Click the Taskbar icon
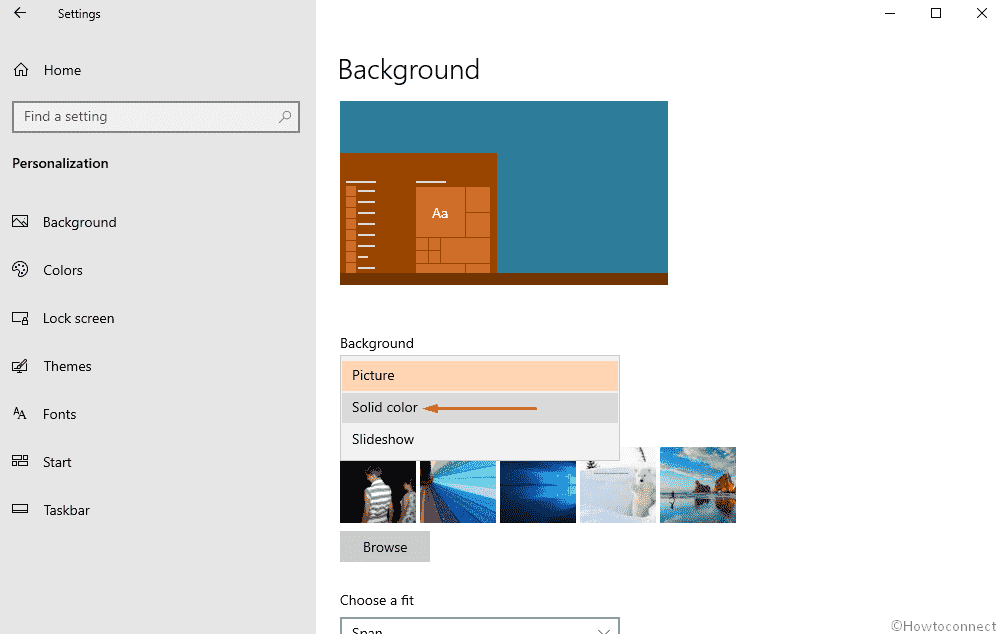1000x634 pixels. click(x=20, y=509)
